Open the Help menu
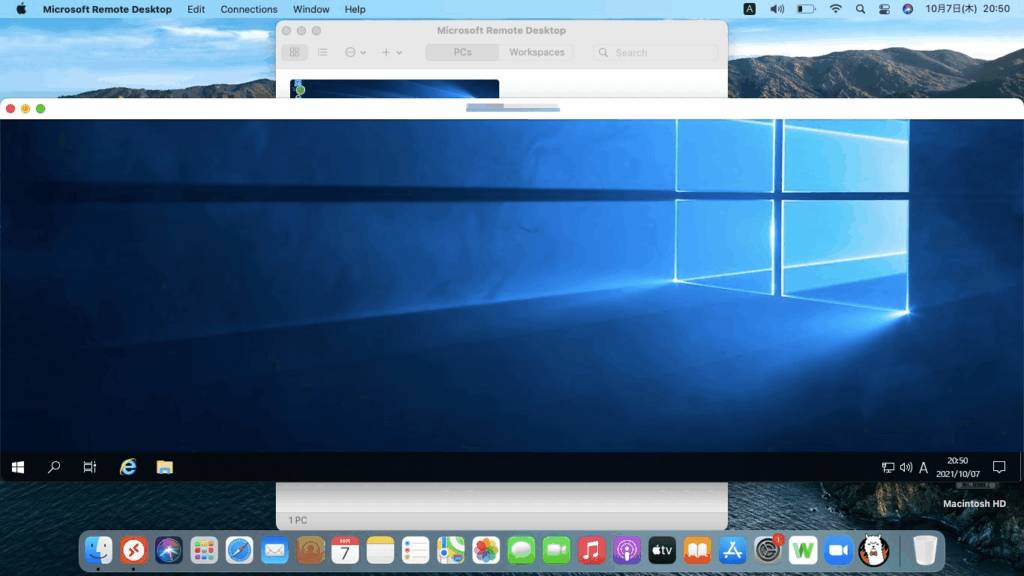This screenshot has width=1024, height=576. 355,9
